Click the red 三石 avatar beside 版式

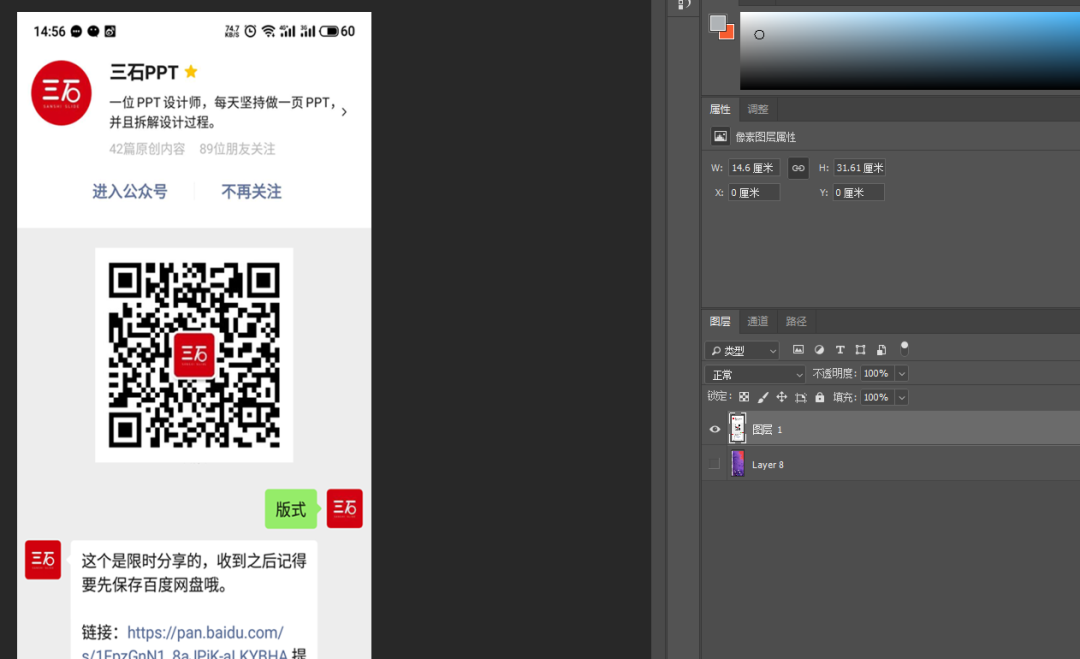coord(344,509)
